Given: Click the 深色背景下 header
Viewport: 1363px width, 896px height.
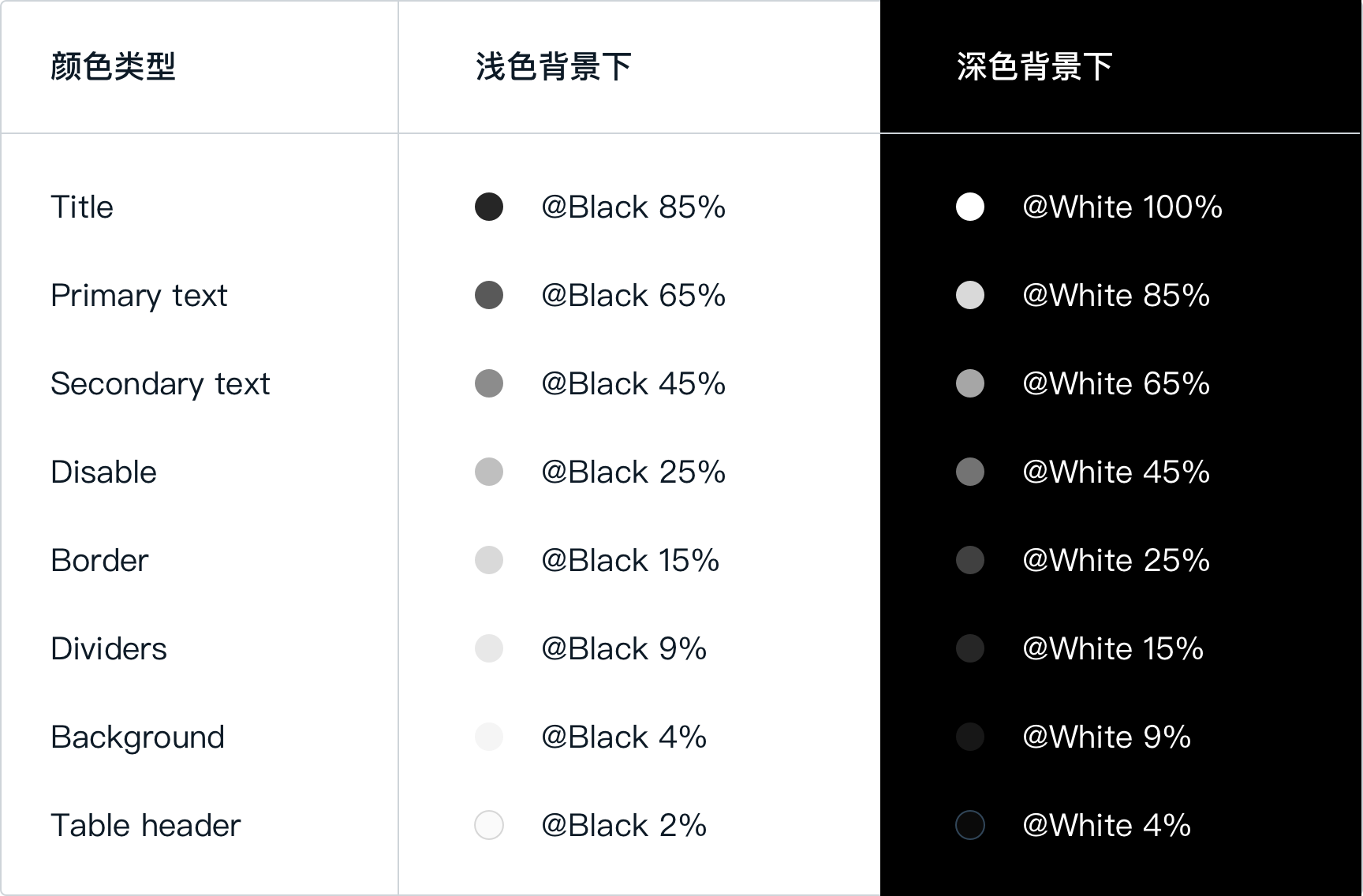Looking at the screenshot, I should [1035, 66].
